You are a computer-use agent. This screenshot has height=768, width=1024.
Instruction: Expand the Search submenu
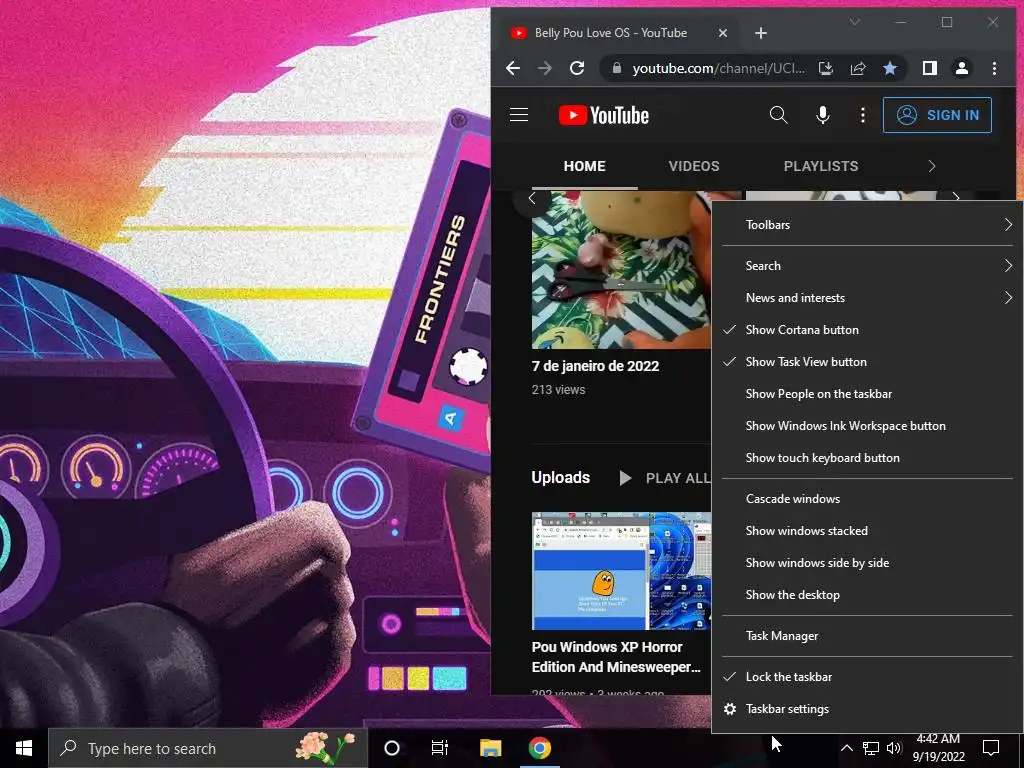pos(866,266)
